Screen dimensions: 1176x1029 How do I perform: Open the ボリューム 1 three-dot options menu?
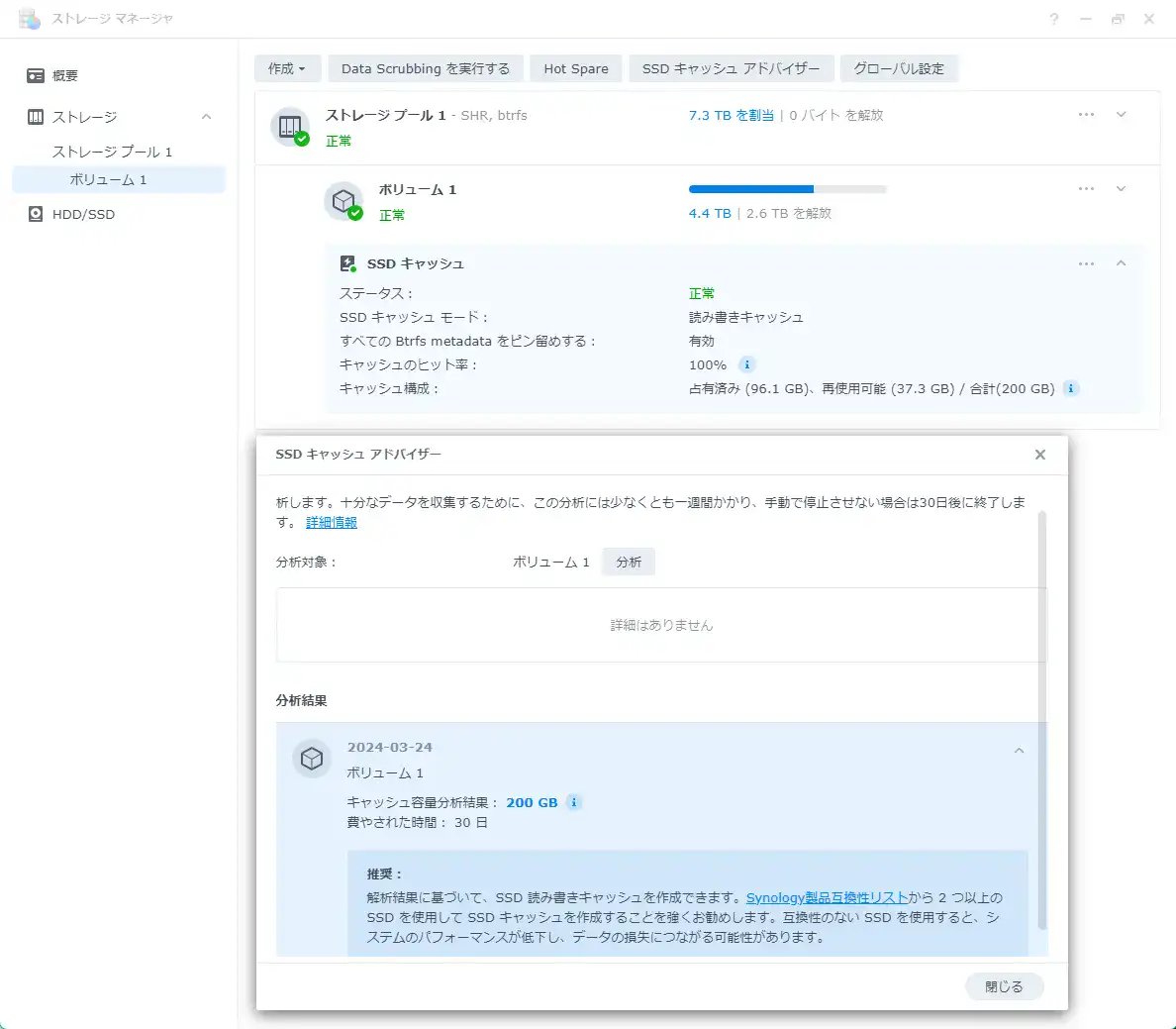point(1086,189)
